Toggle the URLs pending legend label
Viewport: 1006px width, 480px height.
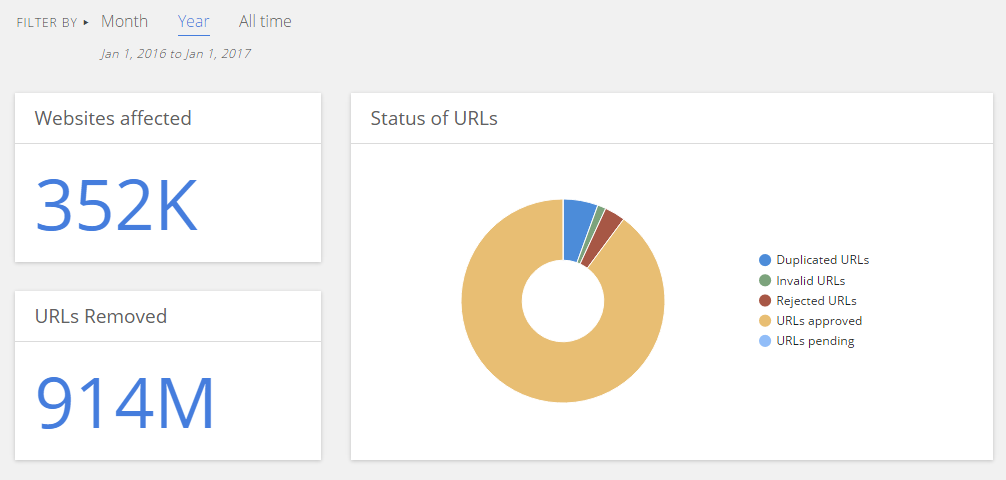tap(815, 341)
